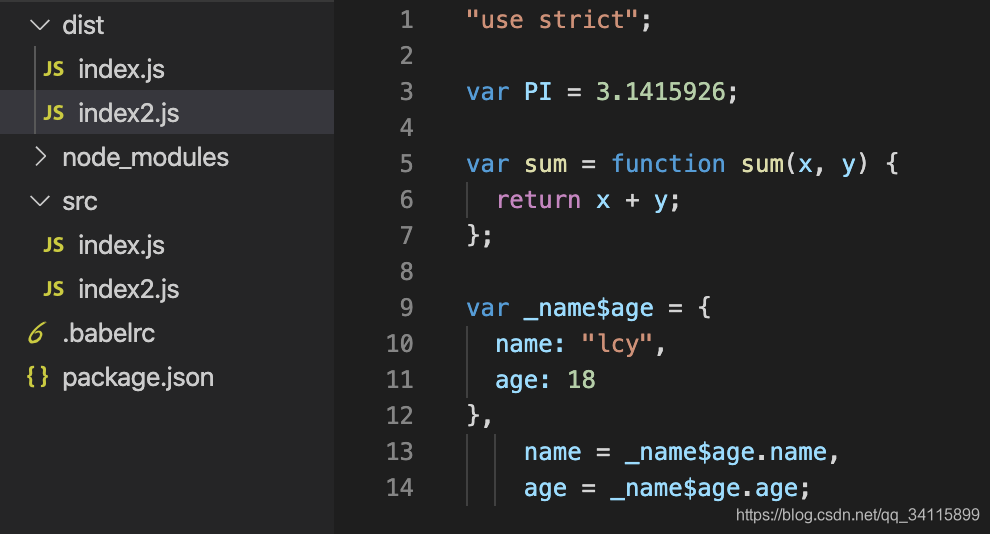Viewport: 990px width, 534px height.
Task: Select the node_modules folder label
Action: [x=145, y=157]
